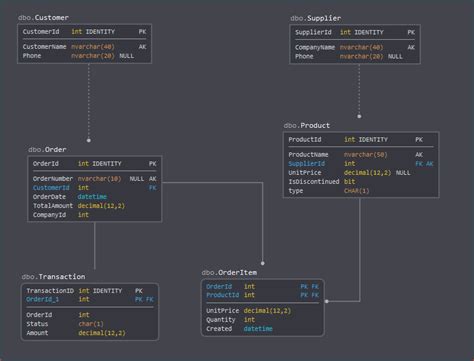Click relationship endpoint dot above dbo.OrderItem
474x361 pixels.
263,263
